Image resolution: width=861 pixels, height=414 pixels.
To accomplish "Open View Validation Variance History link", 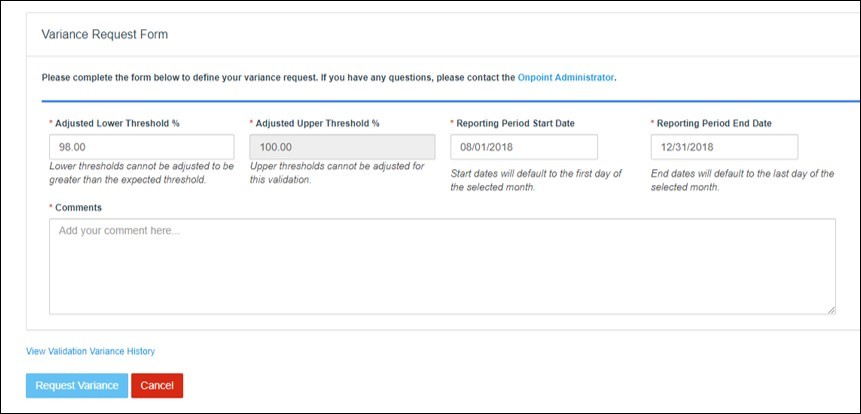I will (x=91, y=351).
